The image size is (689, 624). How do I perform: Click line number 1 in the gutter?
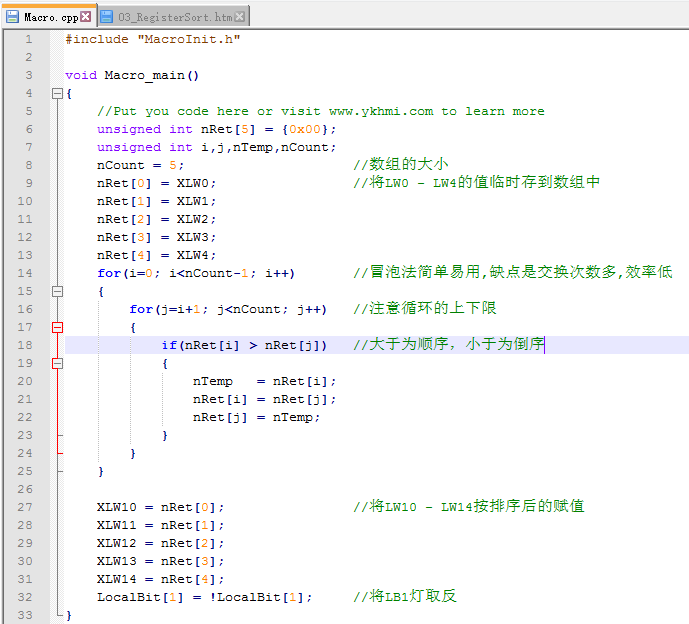tap(28, 39)
